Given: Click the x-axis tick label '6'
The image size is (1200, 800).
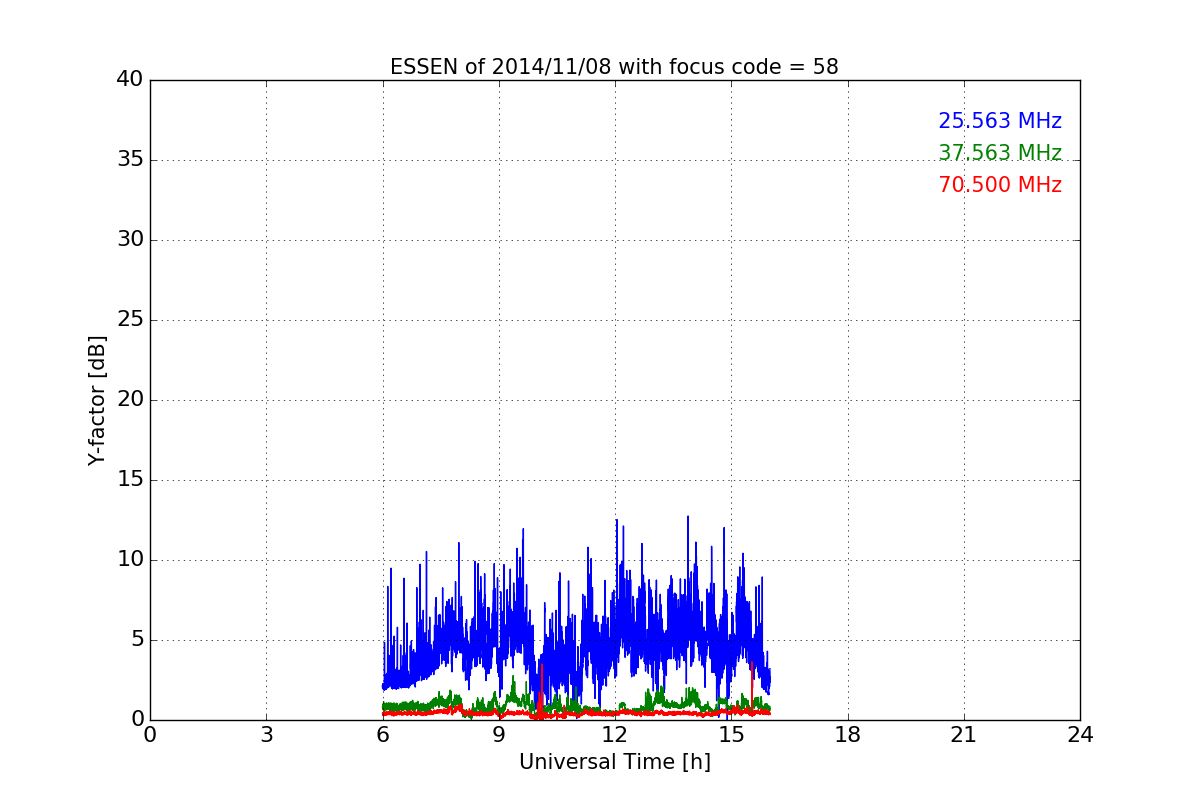Looking at the screenshot, I should point(383,735).
